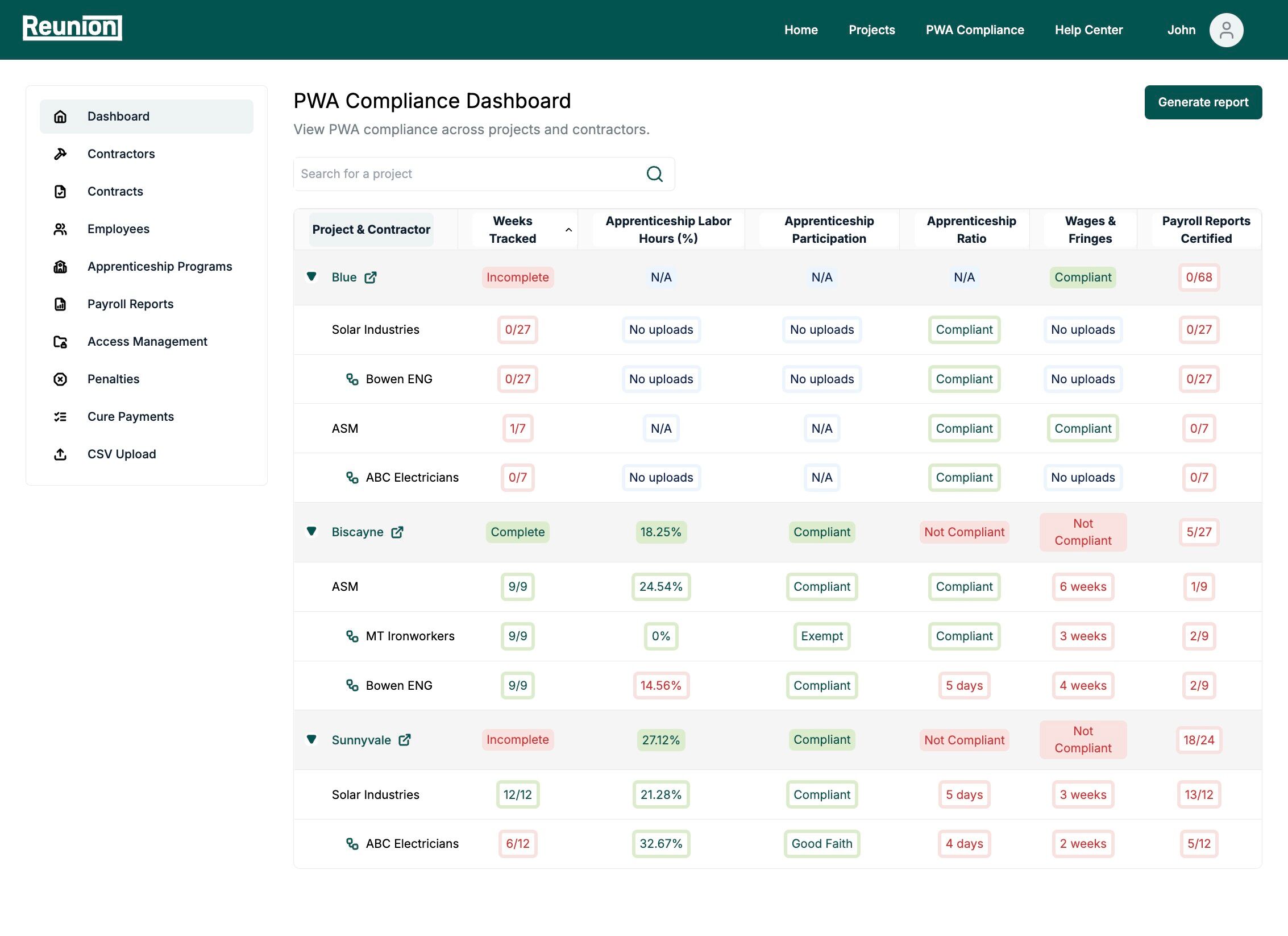Image resolution: width=1288 pixels, height=936 pixels.
Task: Open PWA Compliance in top navigation
Action: pos(974,30)
